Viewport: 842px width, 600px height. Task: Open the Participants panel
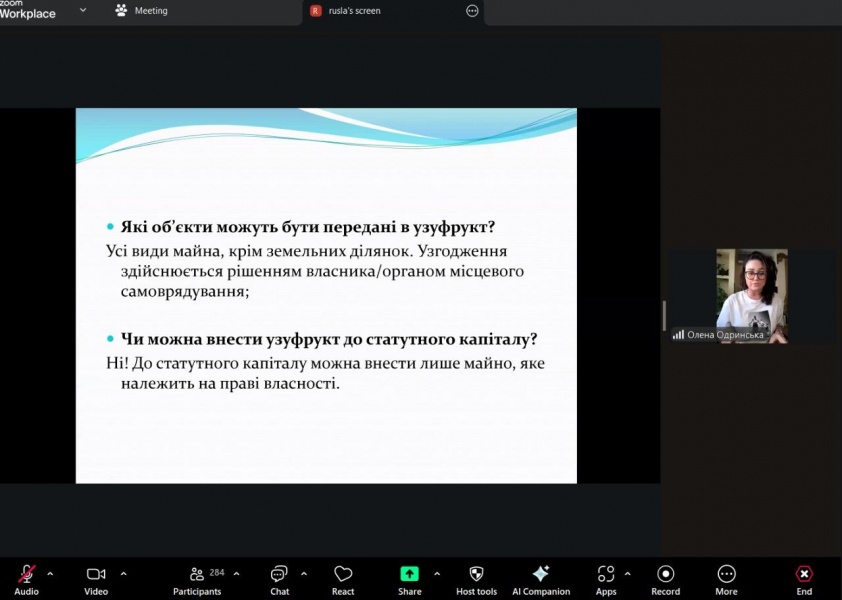coord(197,574)
